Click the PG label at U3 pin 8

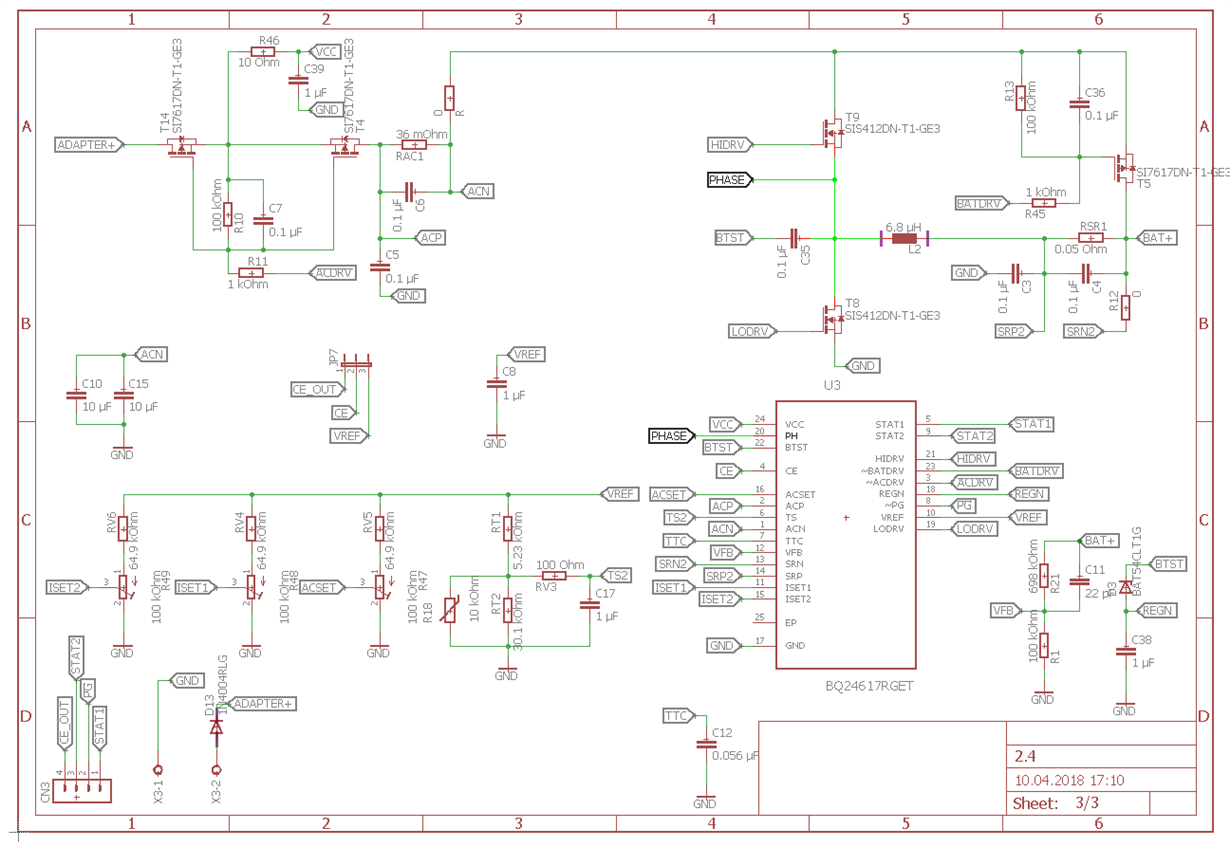(963, 506)
